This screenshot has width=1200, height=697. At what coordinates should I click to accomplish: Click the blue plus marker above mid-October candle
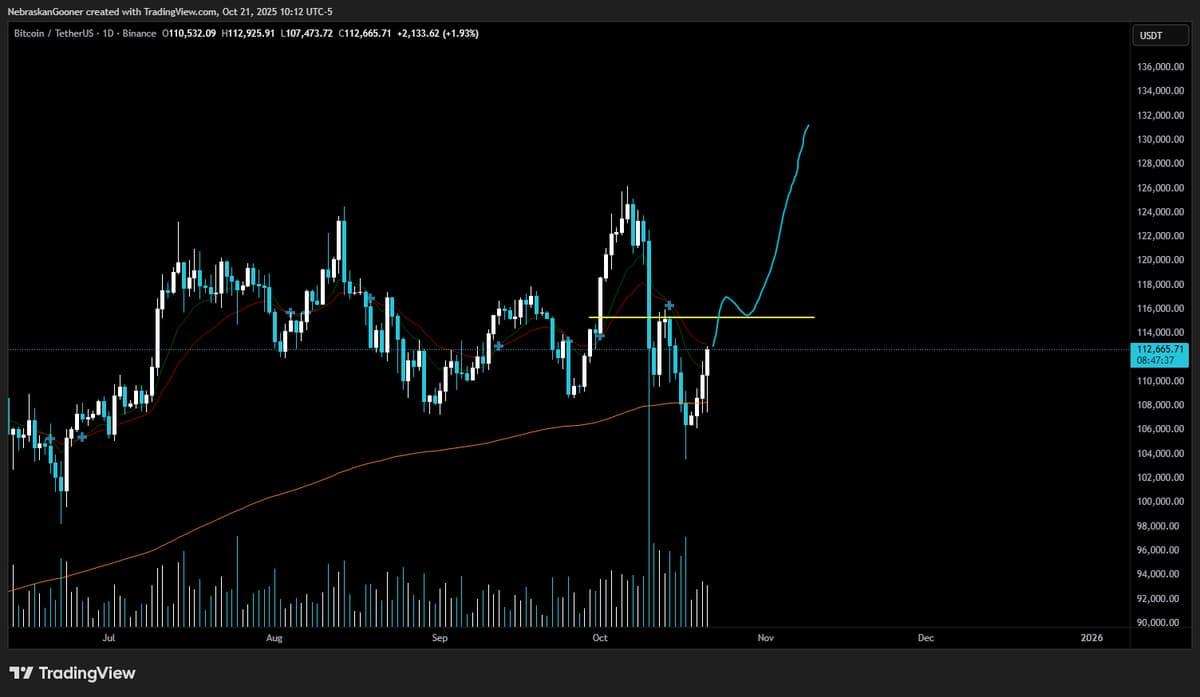click(x=668, y=304)
